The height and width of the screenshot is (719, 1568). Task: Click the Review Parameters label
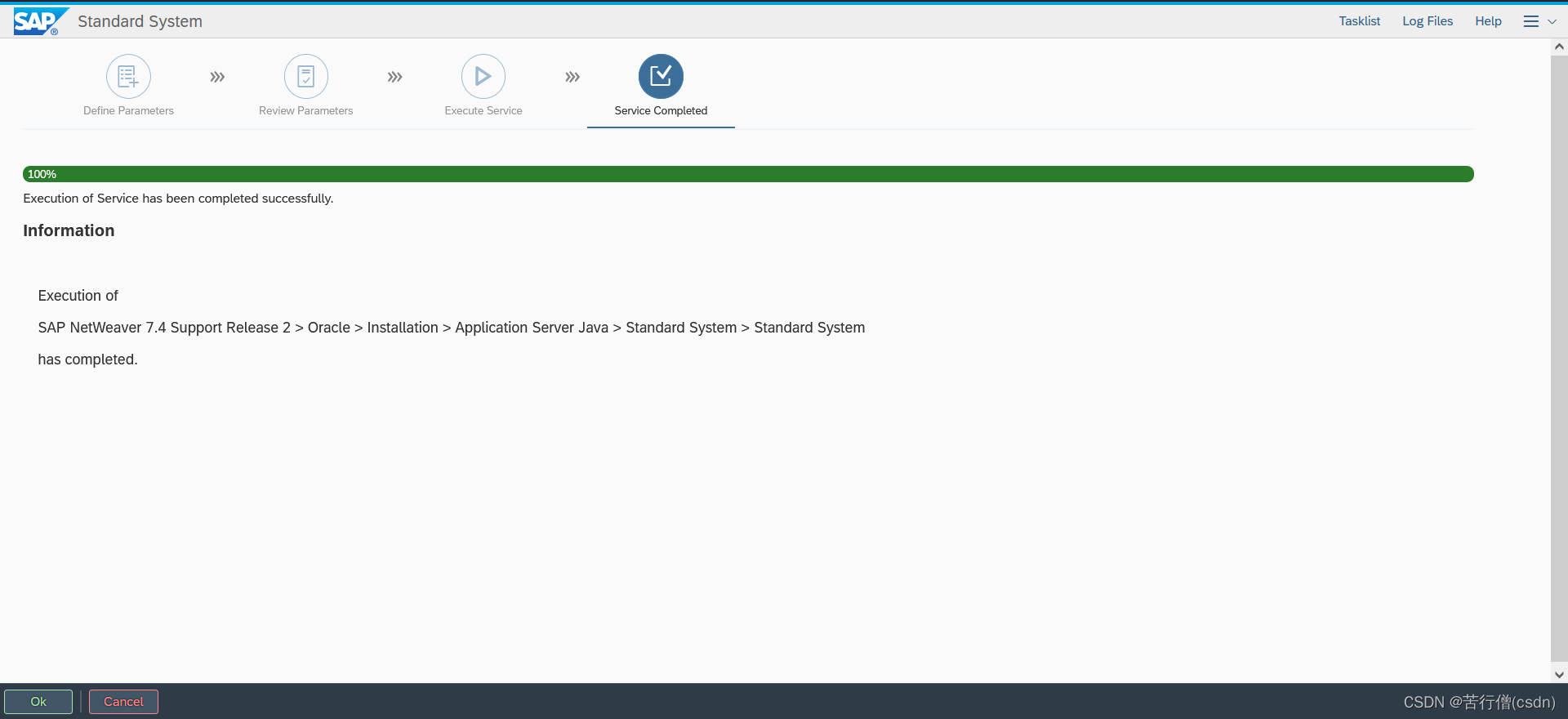pyautogui.click(x=306, y=110)
